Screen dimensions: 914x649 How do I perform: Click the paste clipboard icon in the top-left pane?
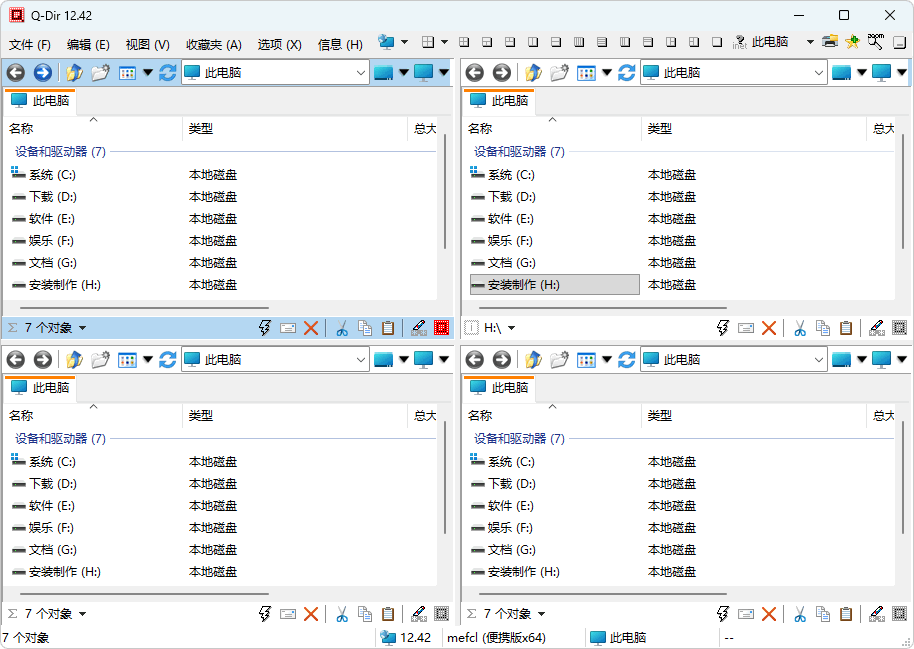(387, 328)
